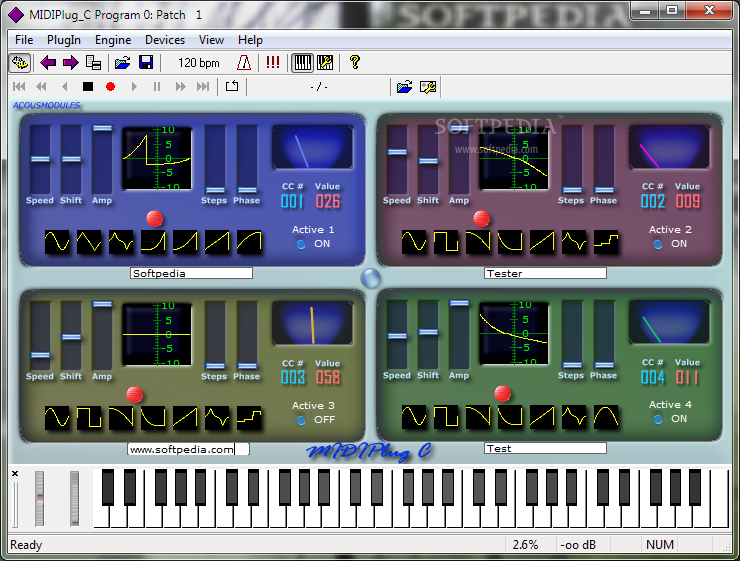The height and width of the screenshot is (561, 740).
Task: Toggle the keyboard bar icon
Action: coord(303,63)
